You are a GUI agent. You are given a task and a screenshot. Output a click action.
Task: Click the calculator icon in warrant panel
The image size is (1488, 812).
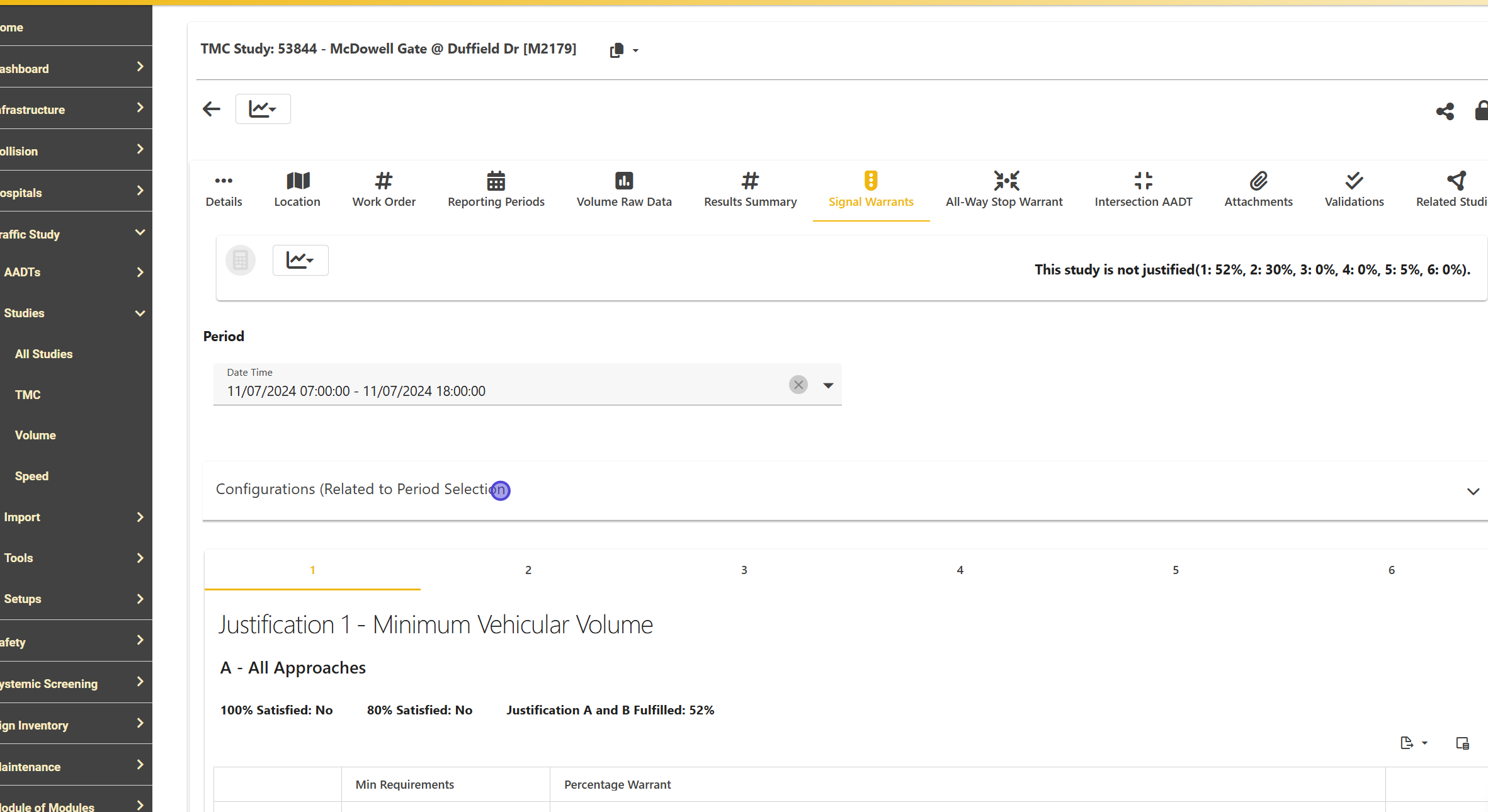point(241,260)
